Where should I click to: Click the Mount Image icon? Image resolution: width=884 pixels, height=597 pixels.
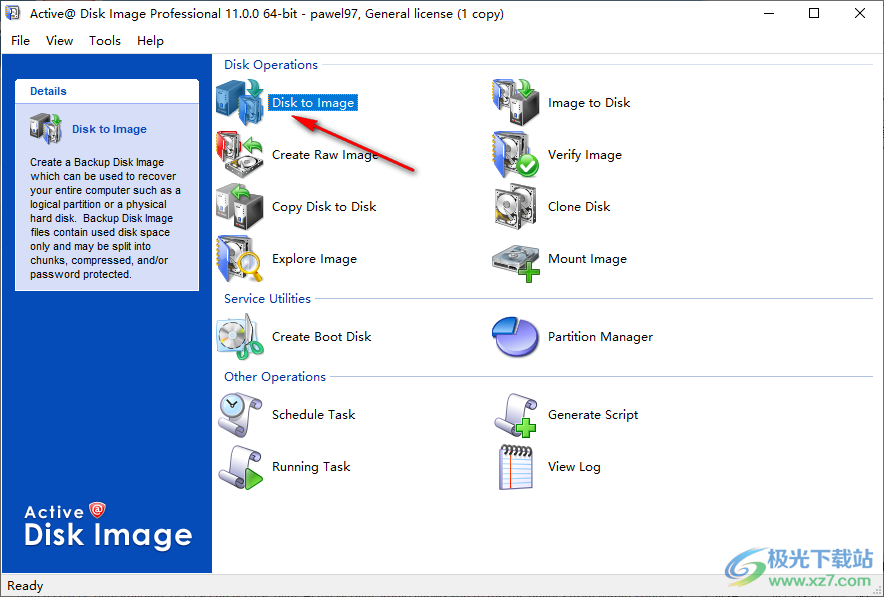(515, 259)
